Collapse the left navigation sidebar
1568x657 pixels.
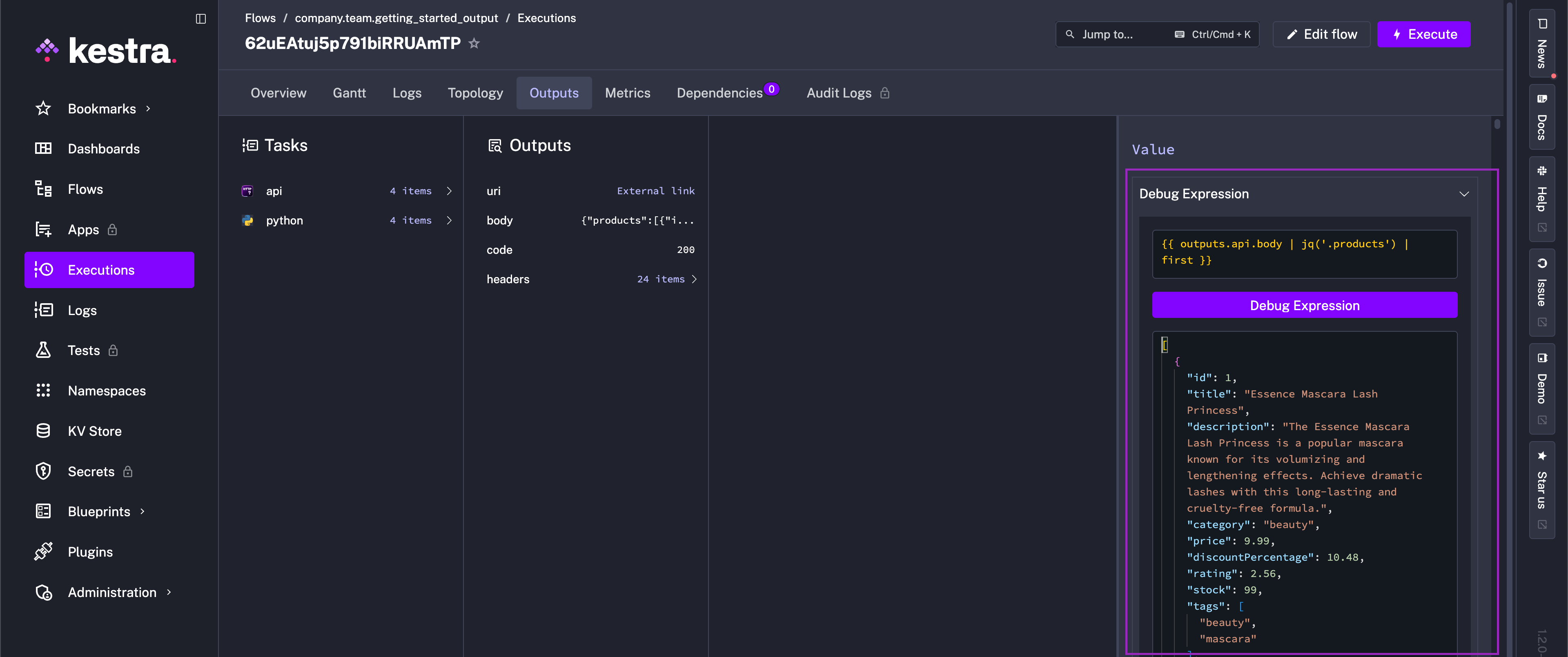pos(200,19)
